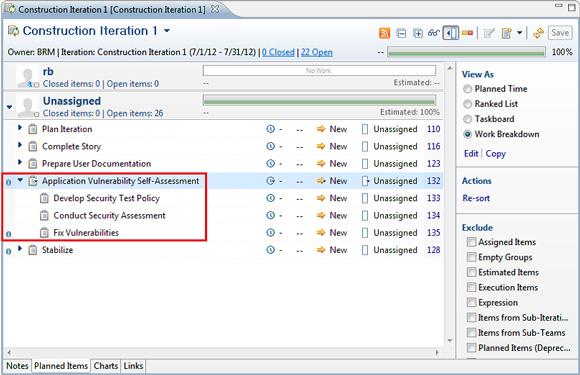
Task: Expand the Complete Story item
Action: [20, 145]
